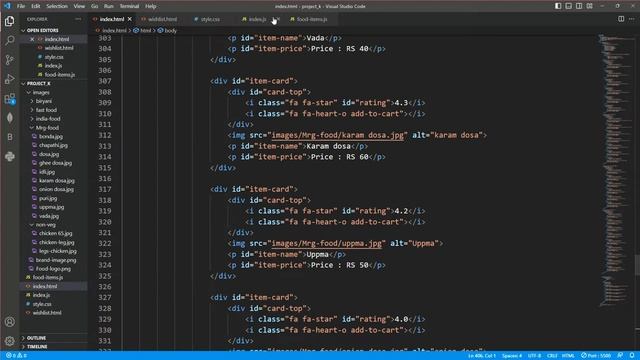Switch to the food-items.js tab
Viewport: 640px width, 360px height.
312,19
